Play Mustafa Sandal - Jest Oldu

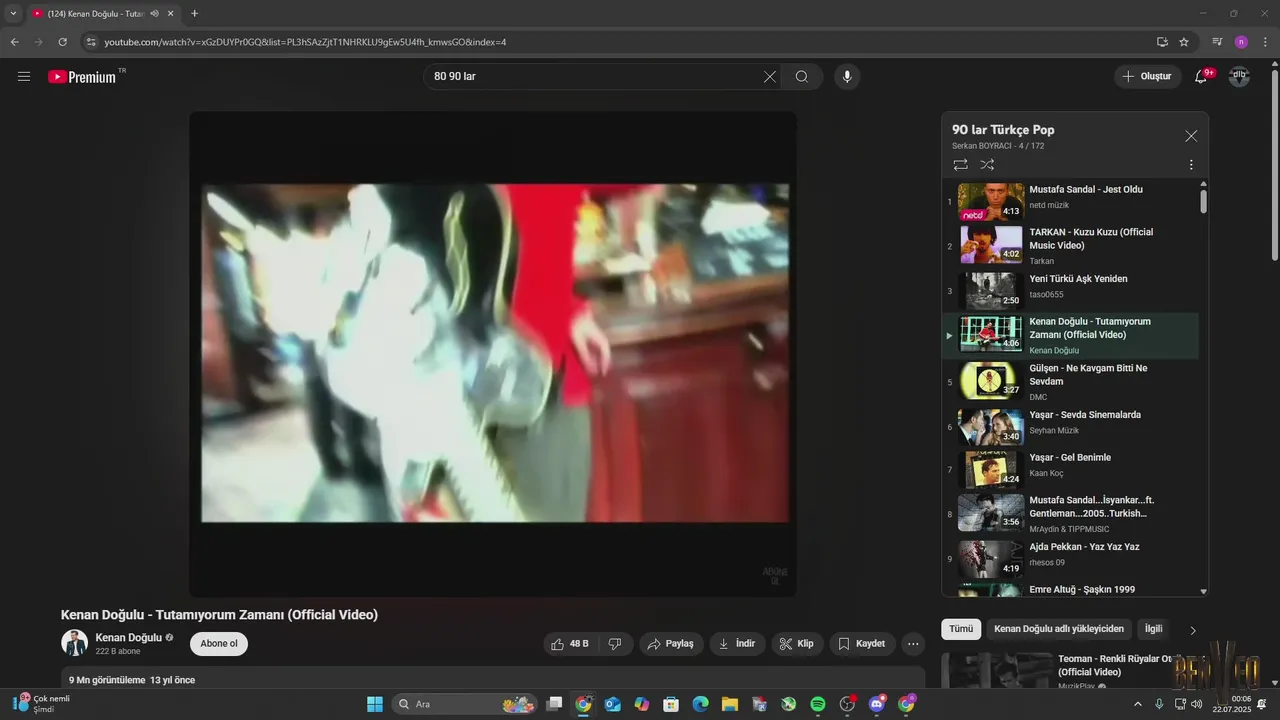1070,200
